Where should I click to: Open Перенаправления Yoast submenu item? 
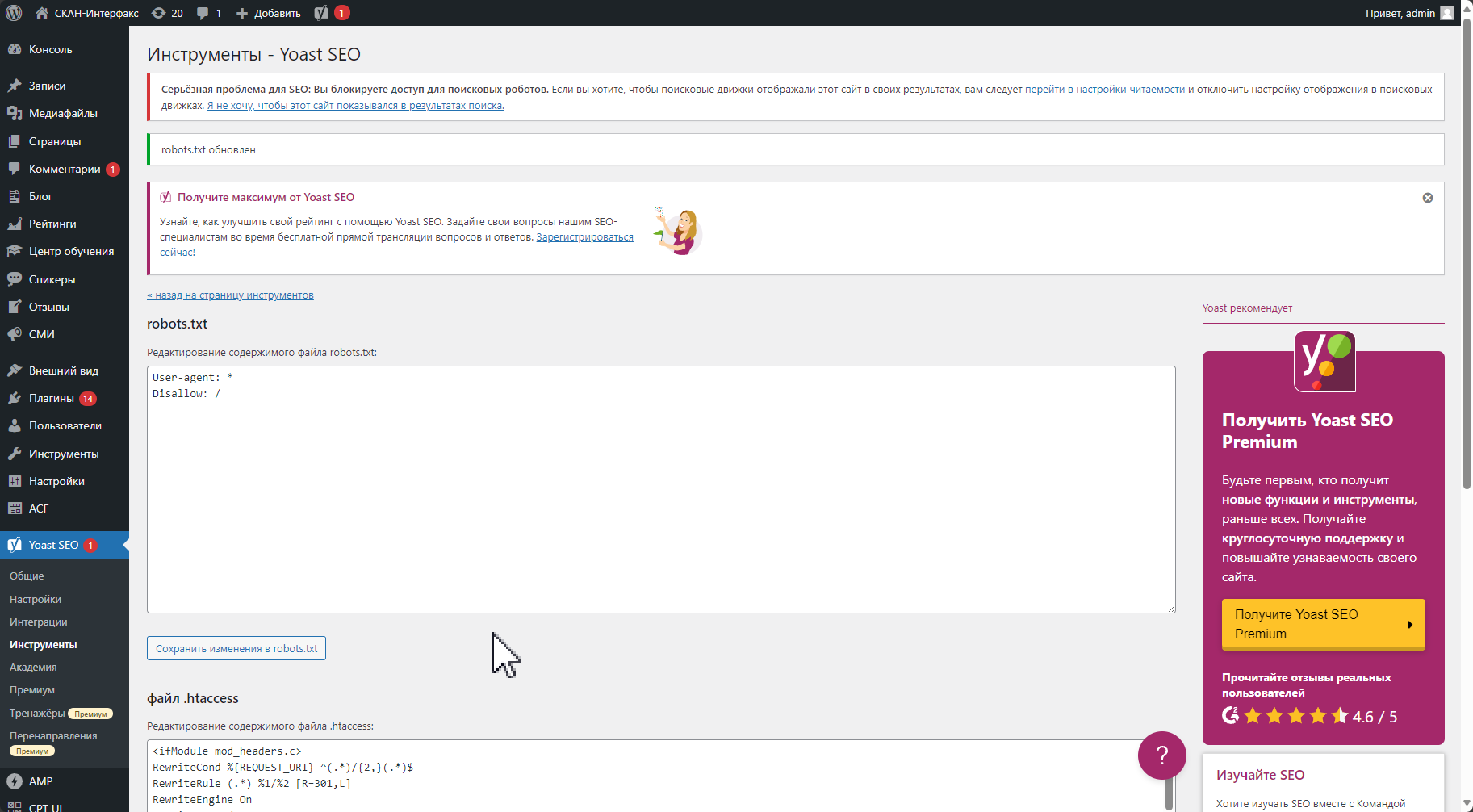[x=53, y=735]
